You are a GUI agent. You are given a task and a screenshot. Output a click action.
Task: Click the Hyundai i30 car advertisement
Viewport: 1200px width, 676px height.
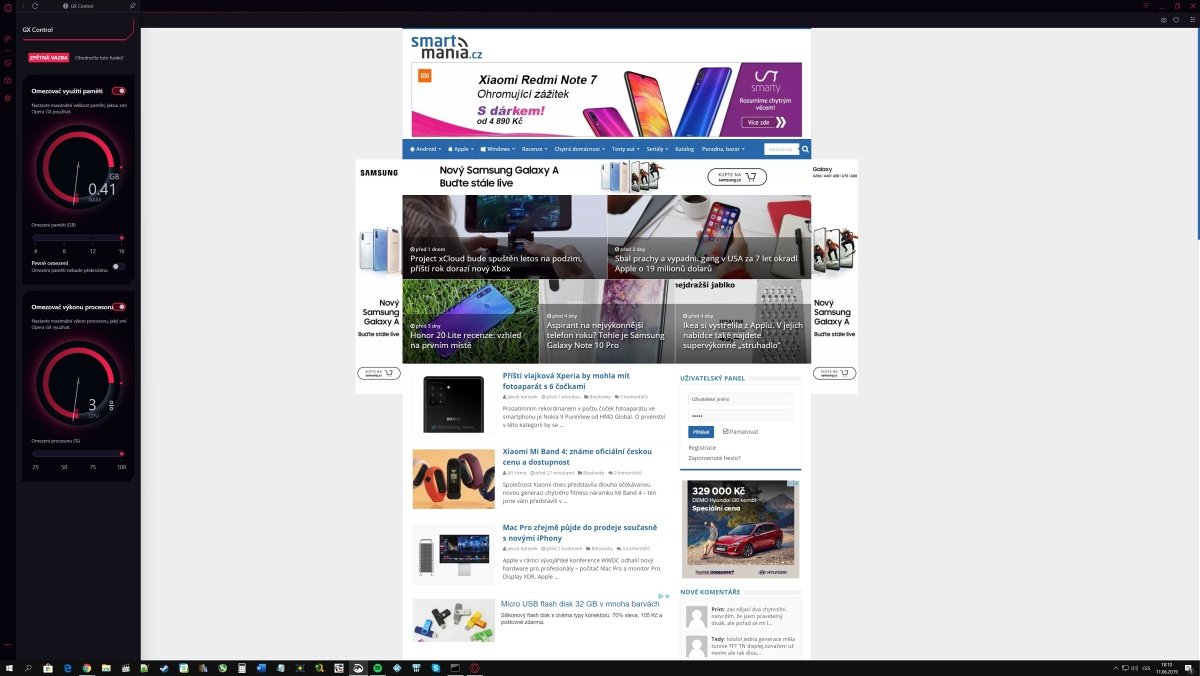[x=741, y=529]
